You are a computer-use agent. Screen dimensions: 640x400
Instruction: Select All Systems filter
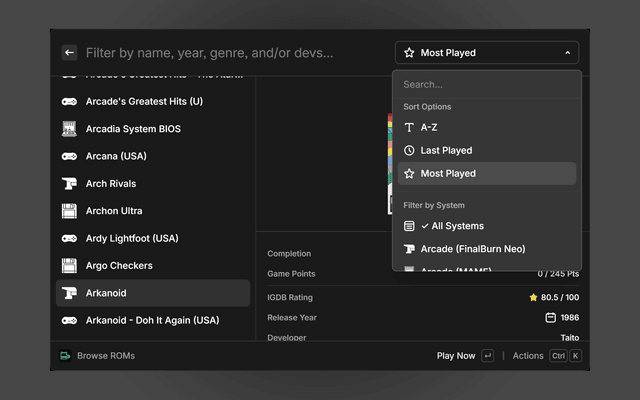(x=487, y=226)
